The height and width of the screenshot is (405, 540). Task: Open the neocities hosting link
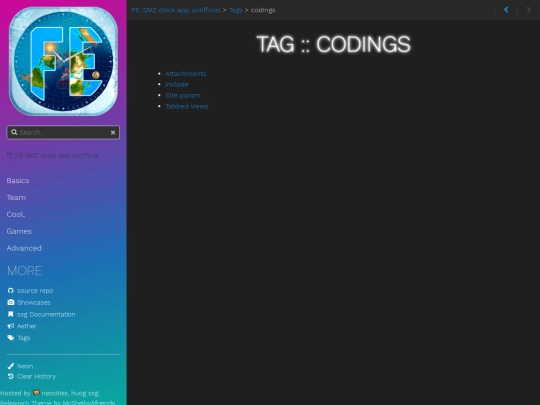point(55,393)
